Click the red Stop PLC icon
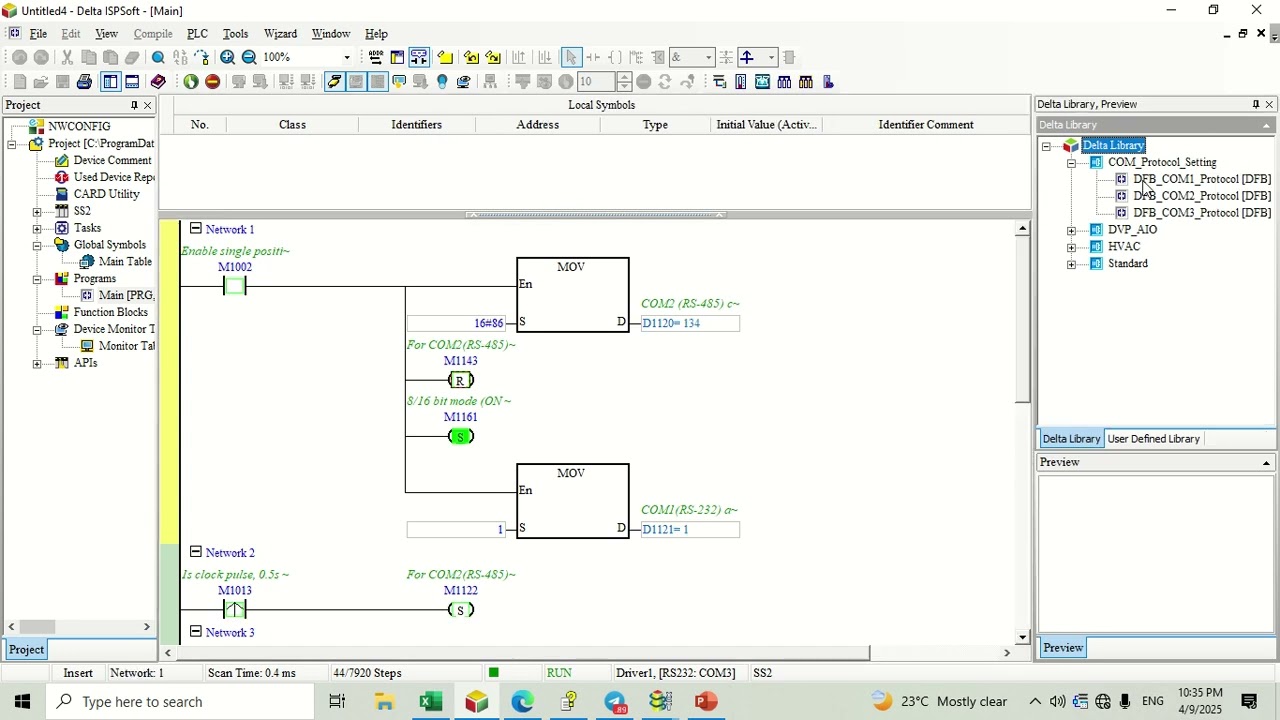 tap(212, 81)
